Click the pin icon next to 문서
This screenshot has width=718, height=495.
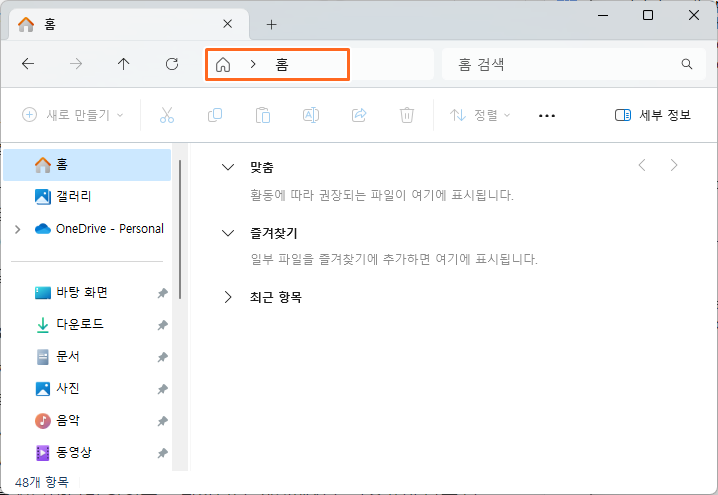(163, 357)
